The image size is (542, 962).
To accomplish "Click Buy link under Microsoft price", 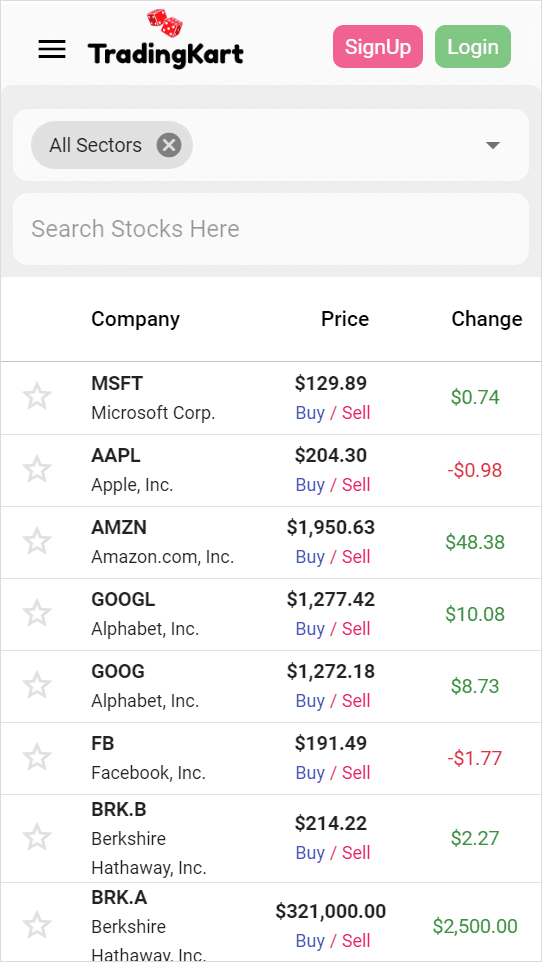I will (310, 413).
